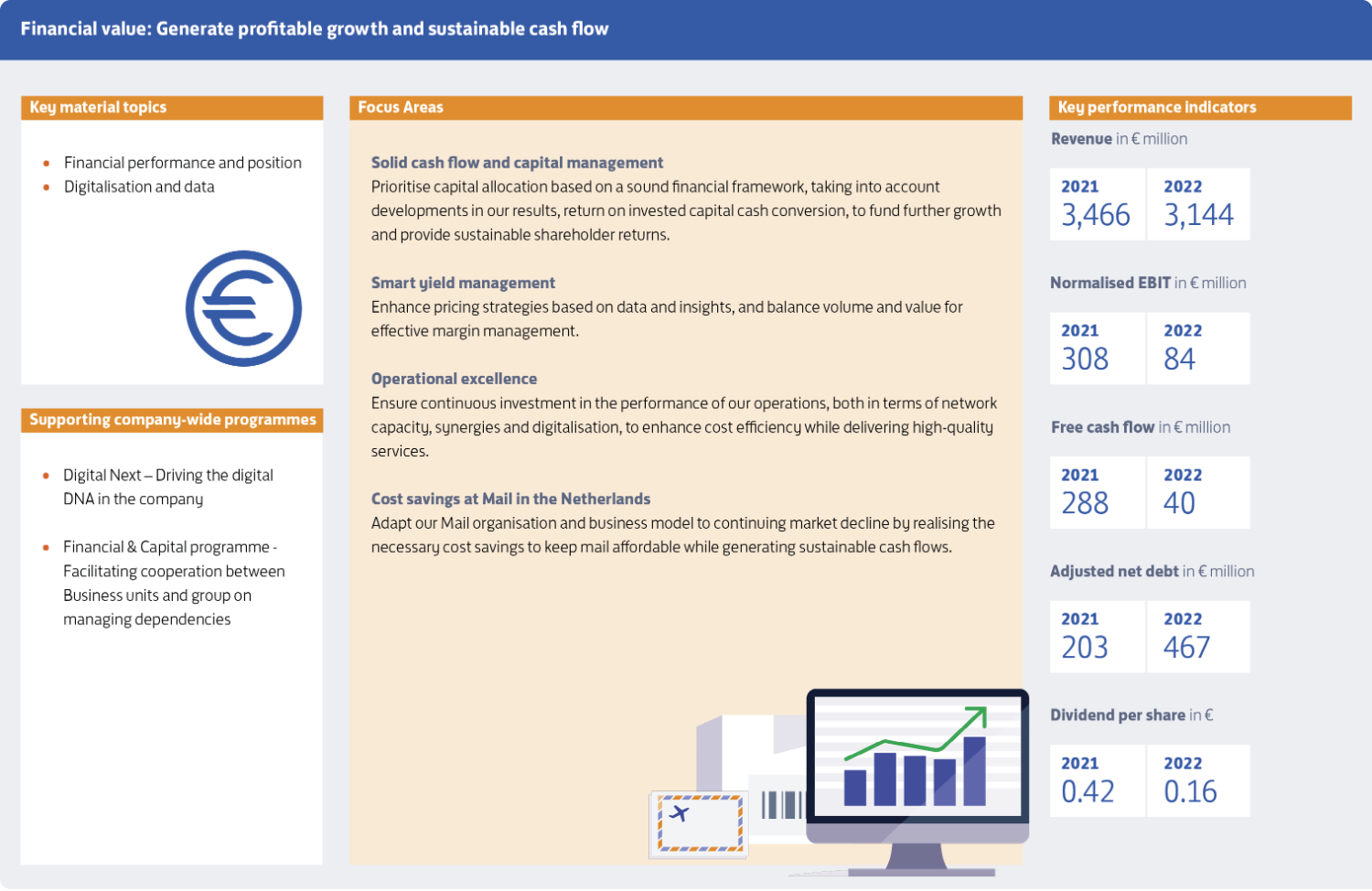This screenshot has height=891, width=1372.
Task: Click the 2021 dividend value 0.42
Action: (1088, 792)
